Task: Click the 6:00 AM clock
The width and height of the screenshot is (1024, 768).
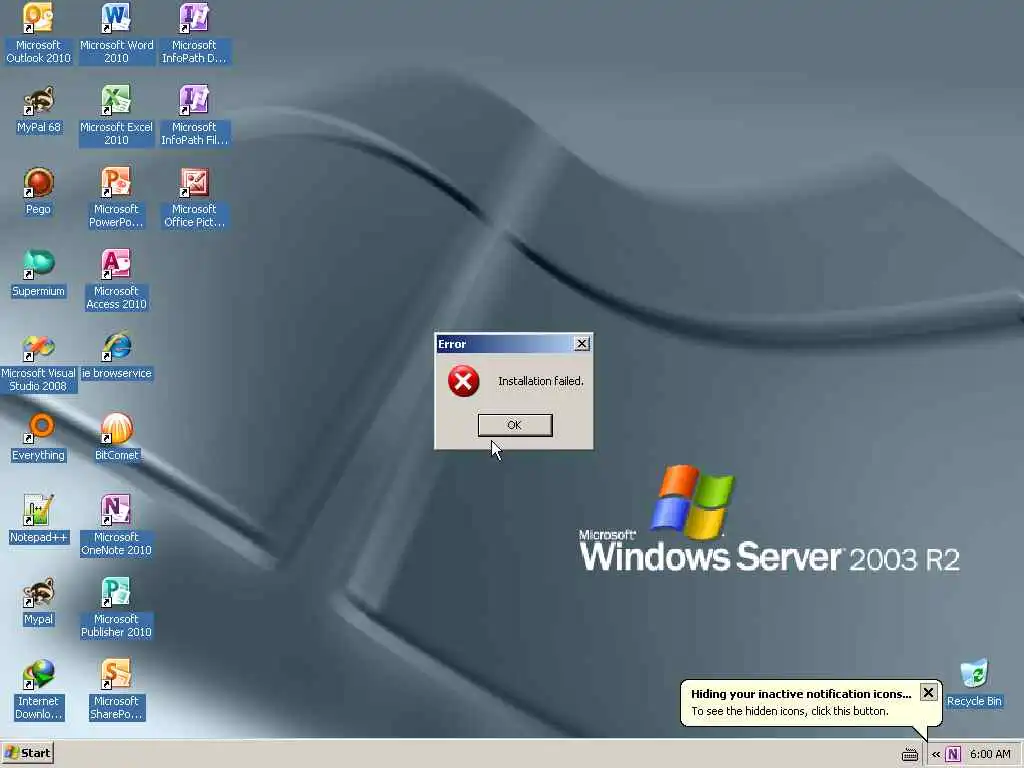Action: [x=990, y=754]
